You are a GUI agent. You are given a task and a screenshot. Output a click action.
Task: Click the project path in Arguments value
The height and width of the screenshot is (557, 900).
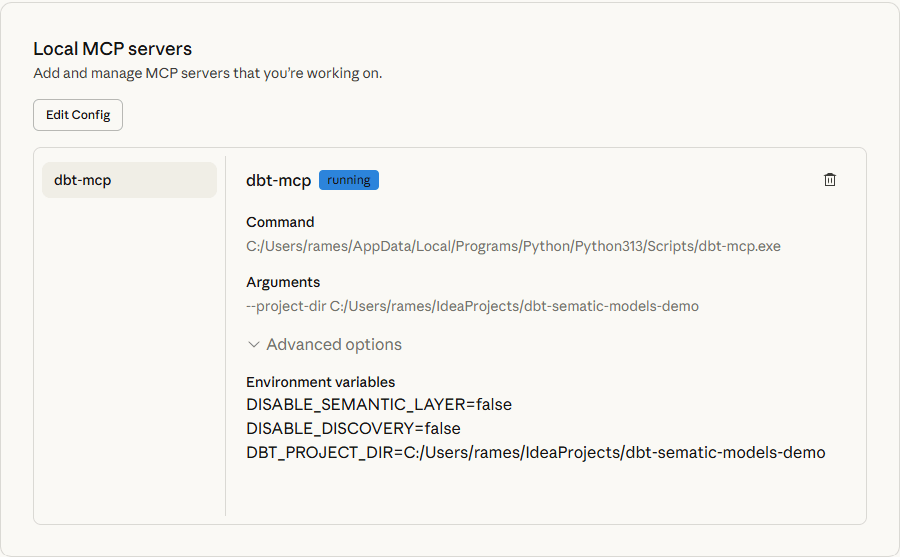coord(514,306)
